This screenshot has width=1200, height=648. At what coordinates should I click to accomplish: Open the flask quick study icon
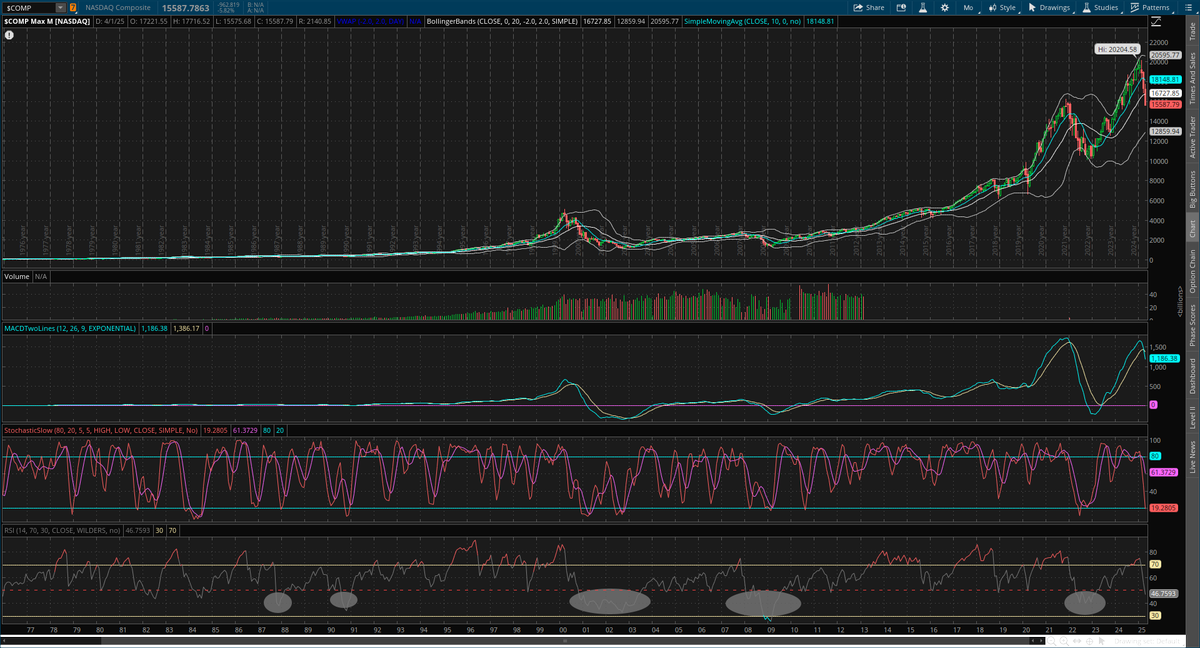(924, 7)
